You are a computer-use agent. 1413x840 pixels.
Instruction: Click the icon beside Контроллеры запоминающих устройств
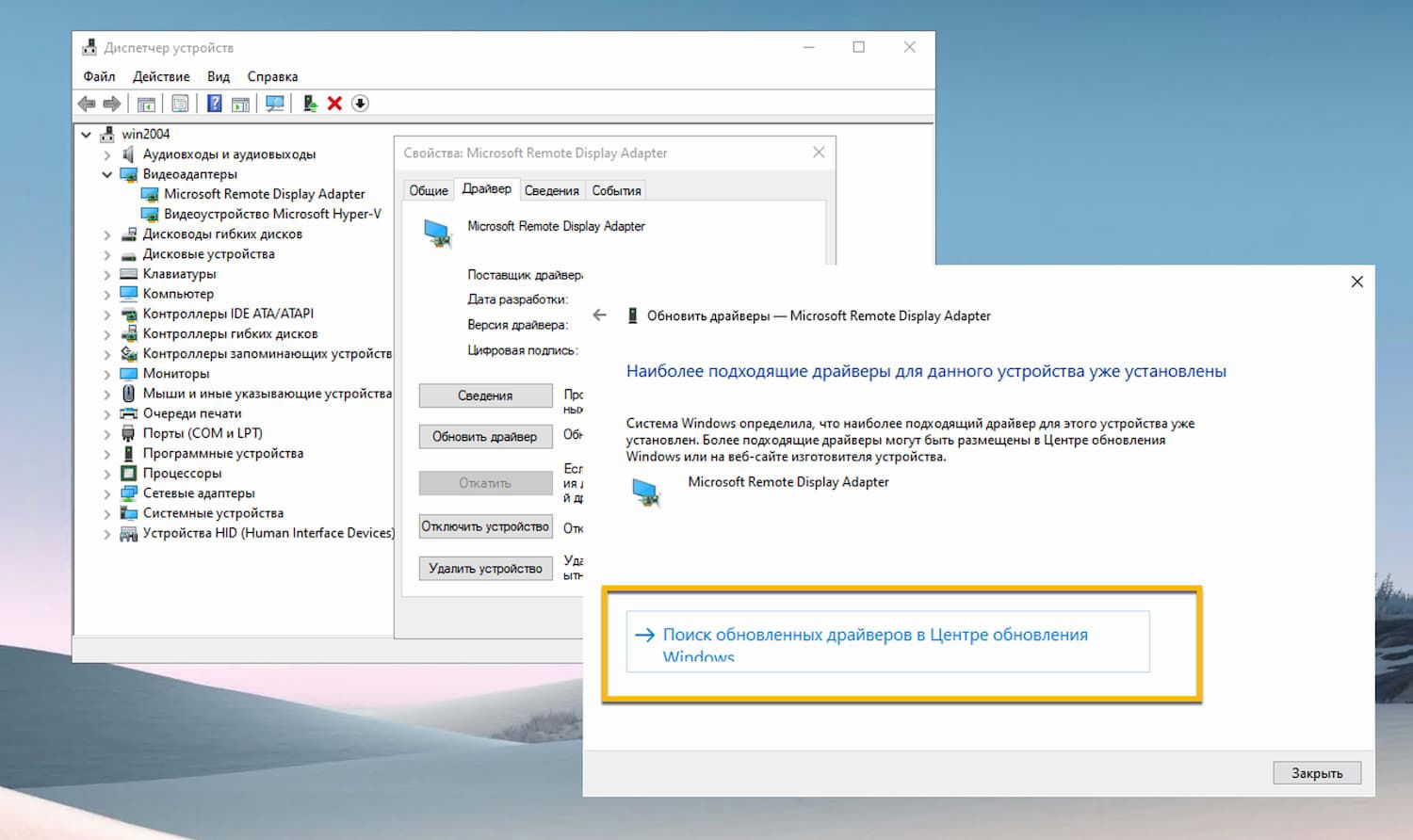[129, 353]
